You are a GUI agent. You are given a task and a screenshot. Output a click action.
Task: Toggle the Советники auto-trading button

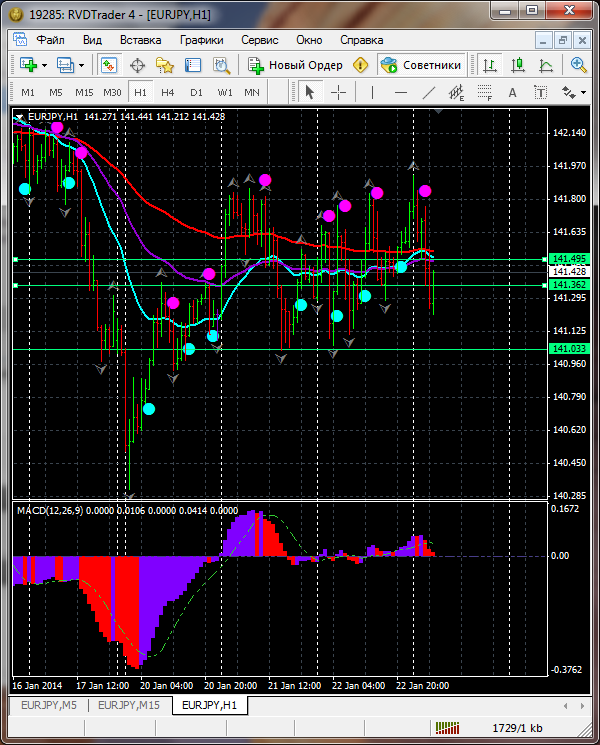coord(421,65)
